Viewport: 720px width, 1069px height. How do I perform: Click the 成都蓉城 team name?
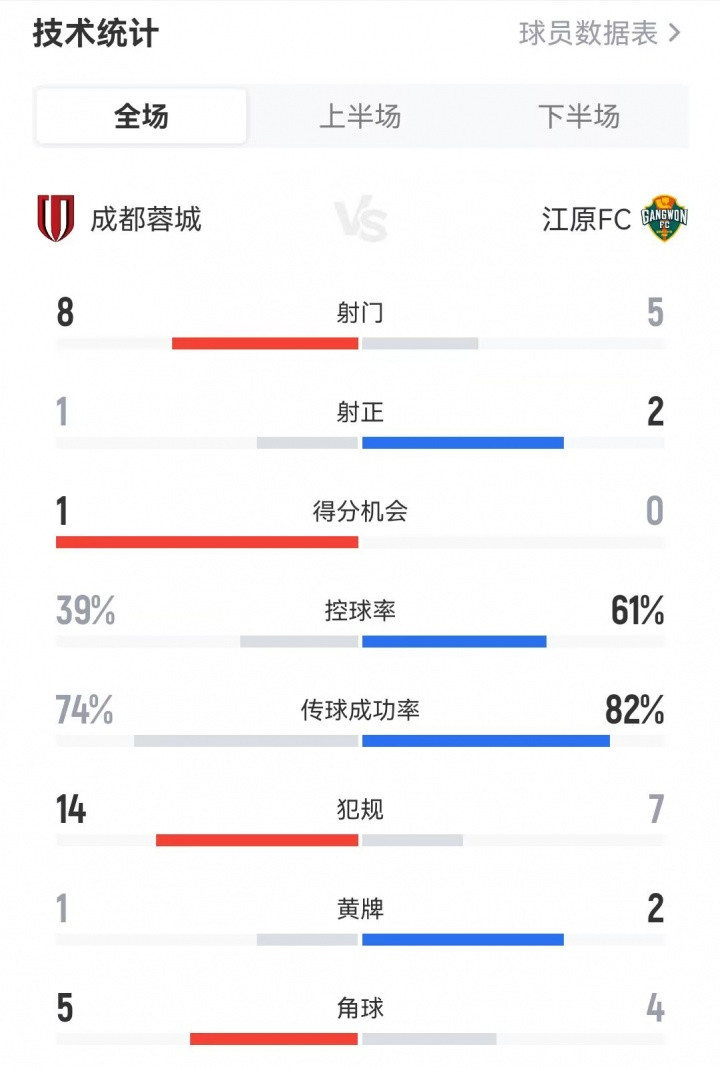(146, 219)
